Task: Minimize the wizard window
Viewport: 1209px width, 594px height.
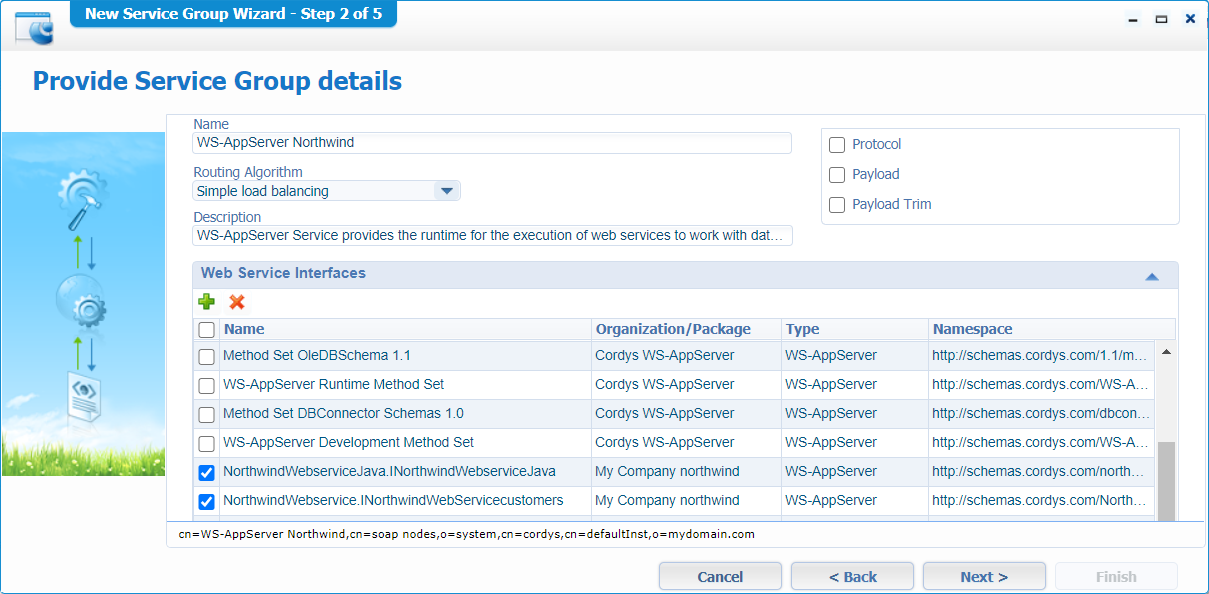Action: (x=1132, y=19)
